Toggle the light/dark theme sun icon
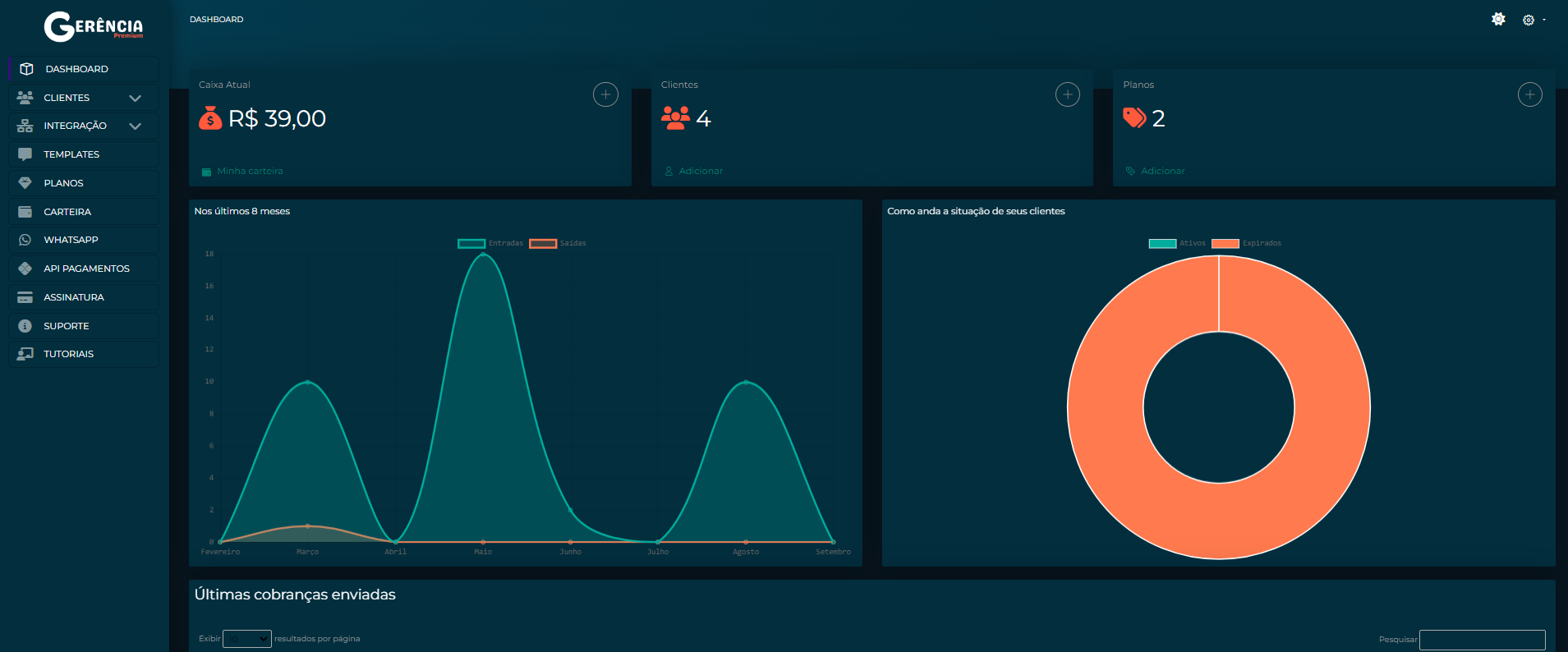Screen dimensions: 1568x652 [x=1498, y=19]
